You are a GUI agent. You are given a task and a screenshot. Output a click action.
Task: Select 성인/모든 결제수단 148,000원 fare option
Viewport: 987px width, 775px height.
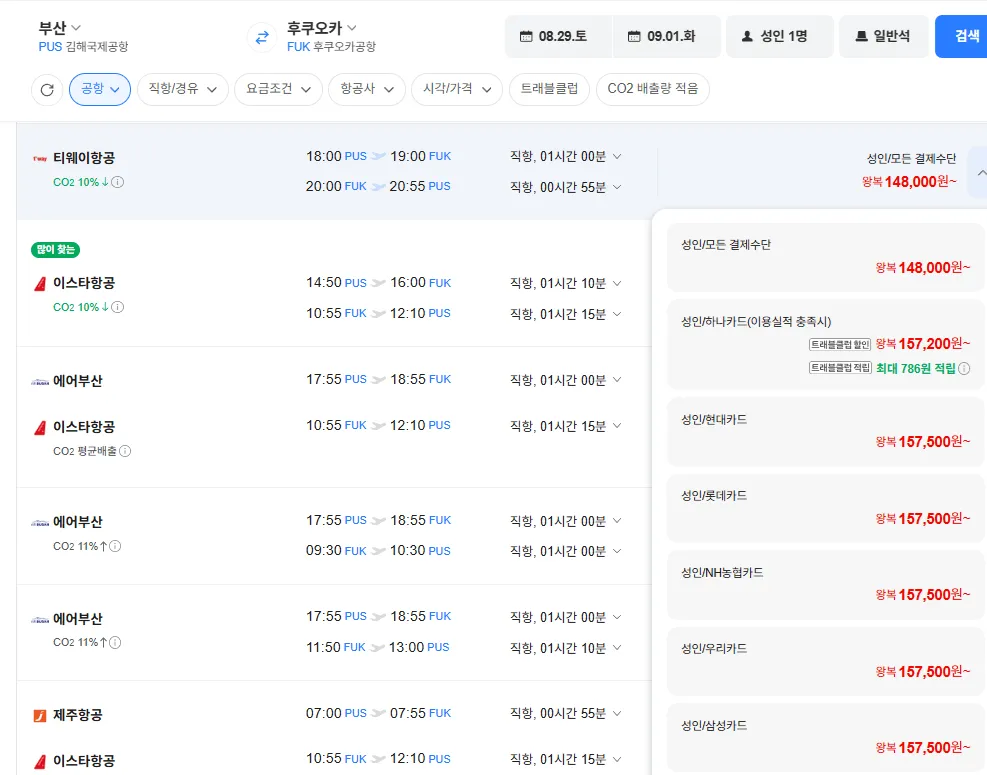click(825, 257)
